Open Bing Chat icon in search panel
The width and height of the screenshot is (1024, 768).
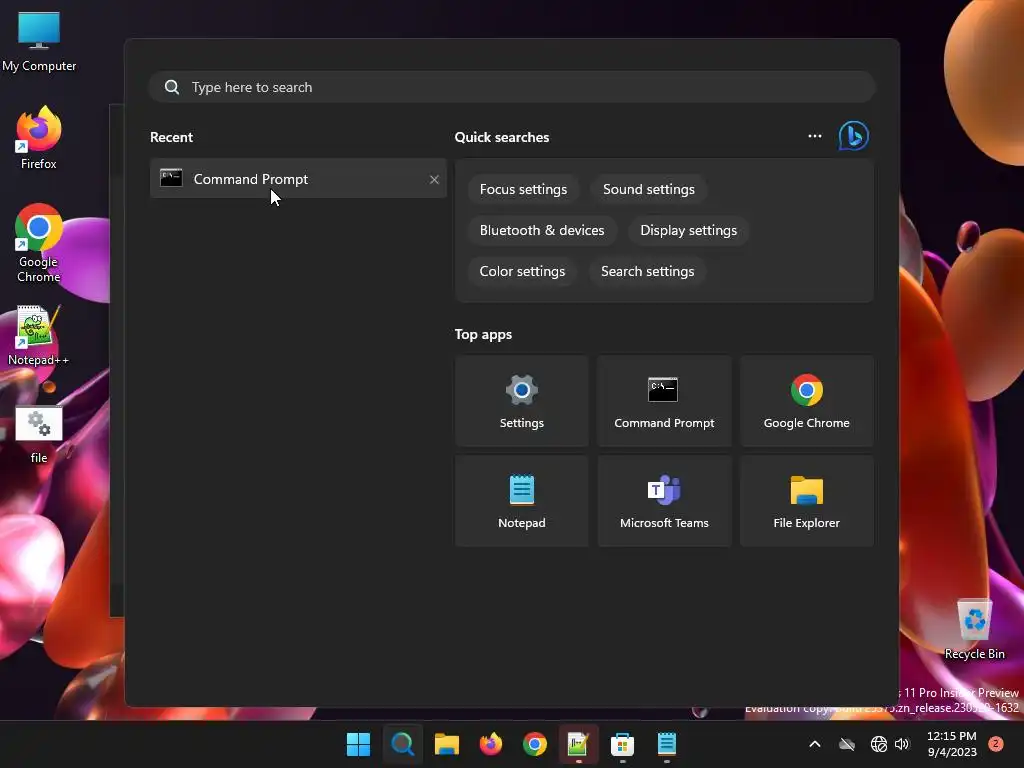click(x=853, y=136)
